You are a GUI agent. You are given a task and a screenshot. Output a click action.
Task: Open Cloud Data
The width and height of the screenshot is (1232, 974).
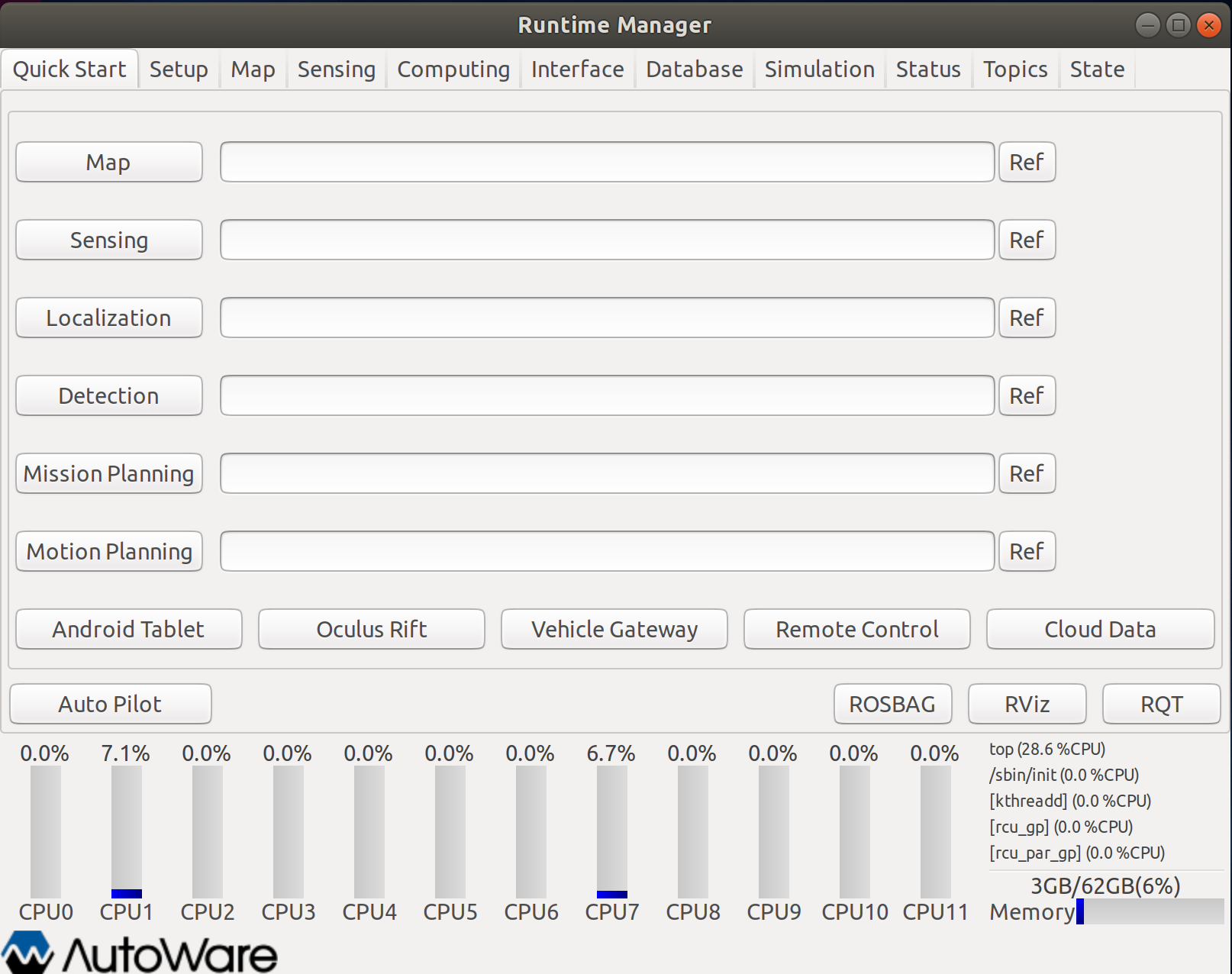pos(1099,629)
